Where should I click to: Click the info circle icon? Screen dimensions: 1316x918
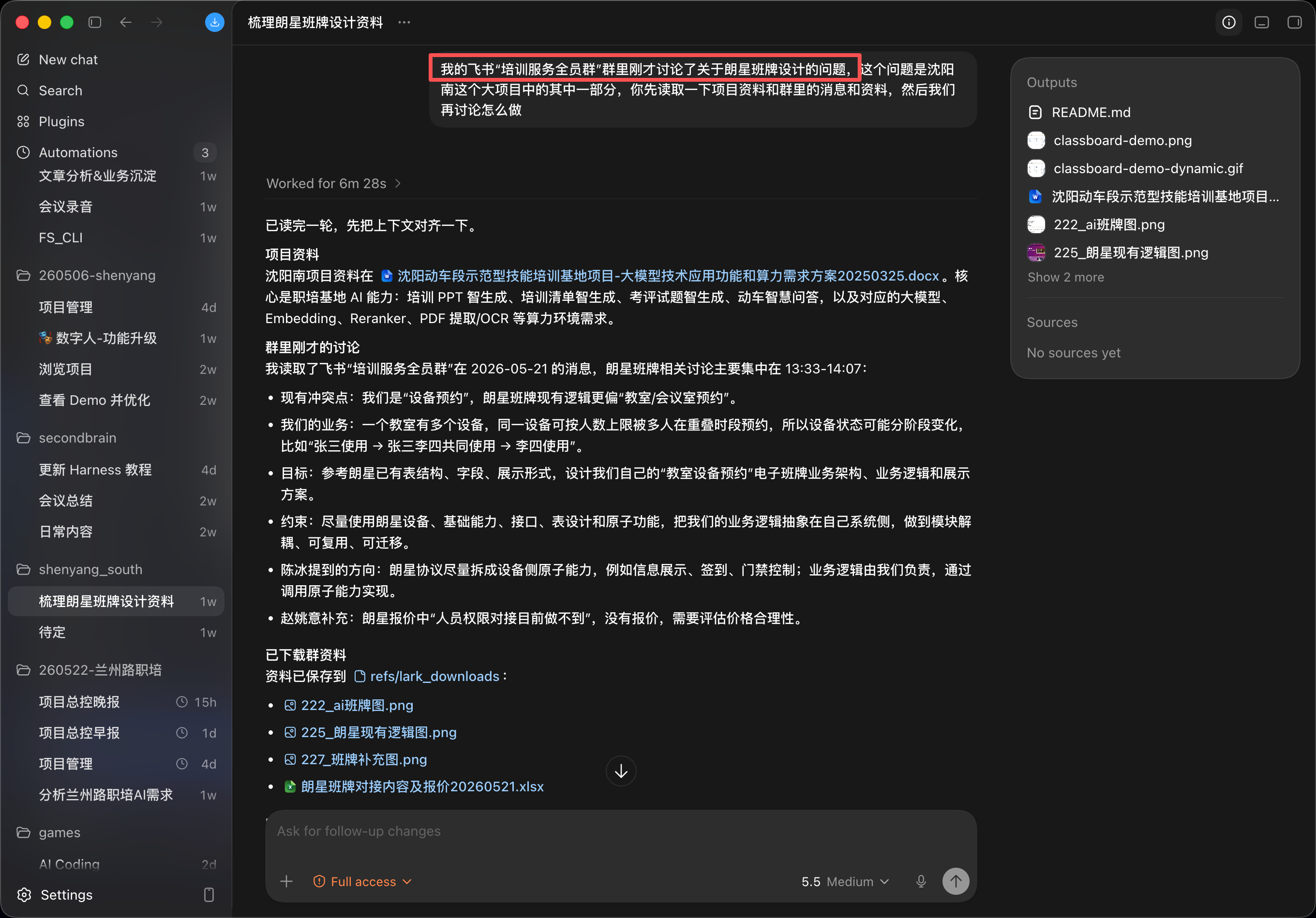pyautogui.click(x=1228, y=22)
